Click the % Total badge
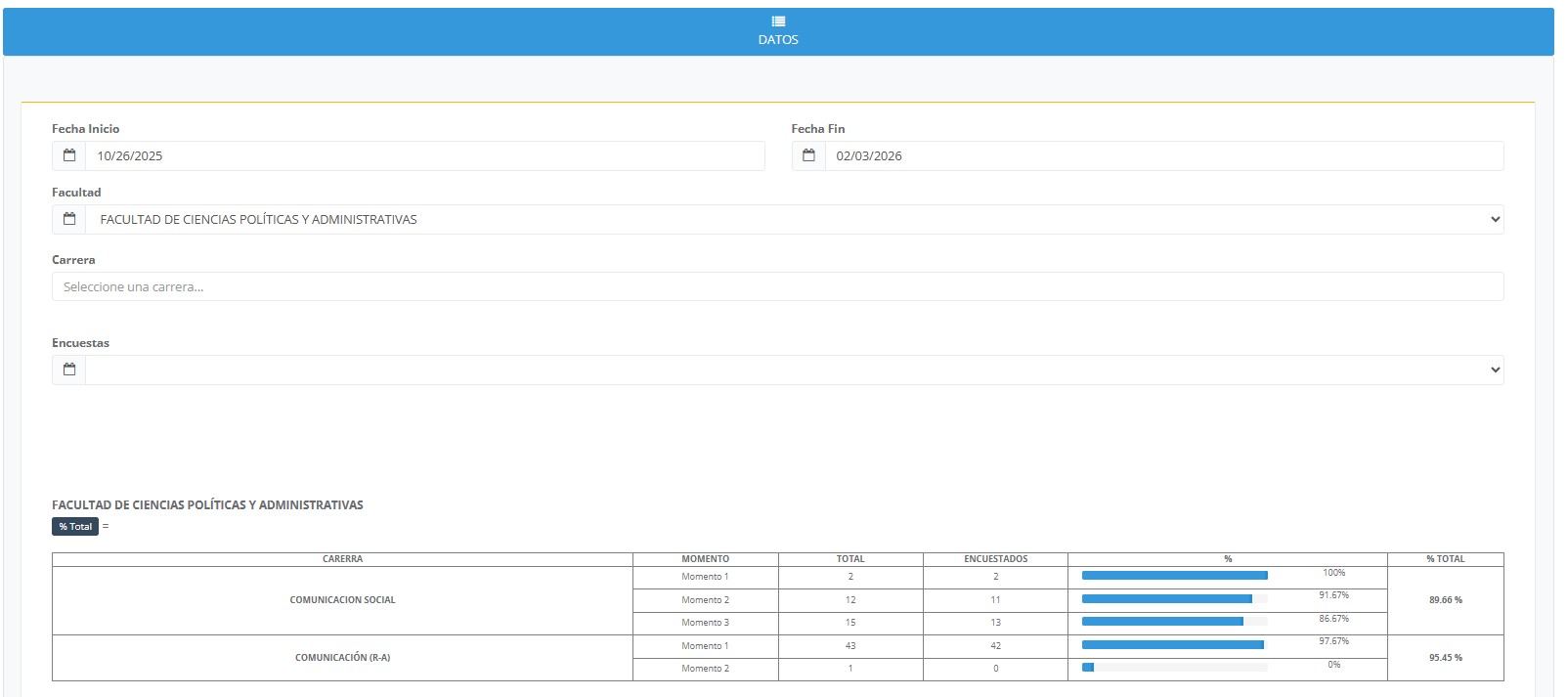Image resolution: width=1568 pixels, height=697 pixels. (75, 526)
